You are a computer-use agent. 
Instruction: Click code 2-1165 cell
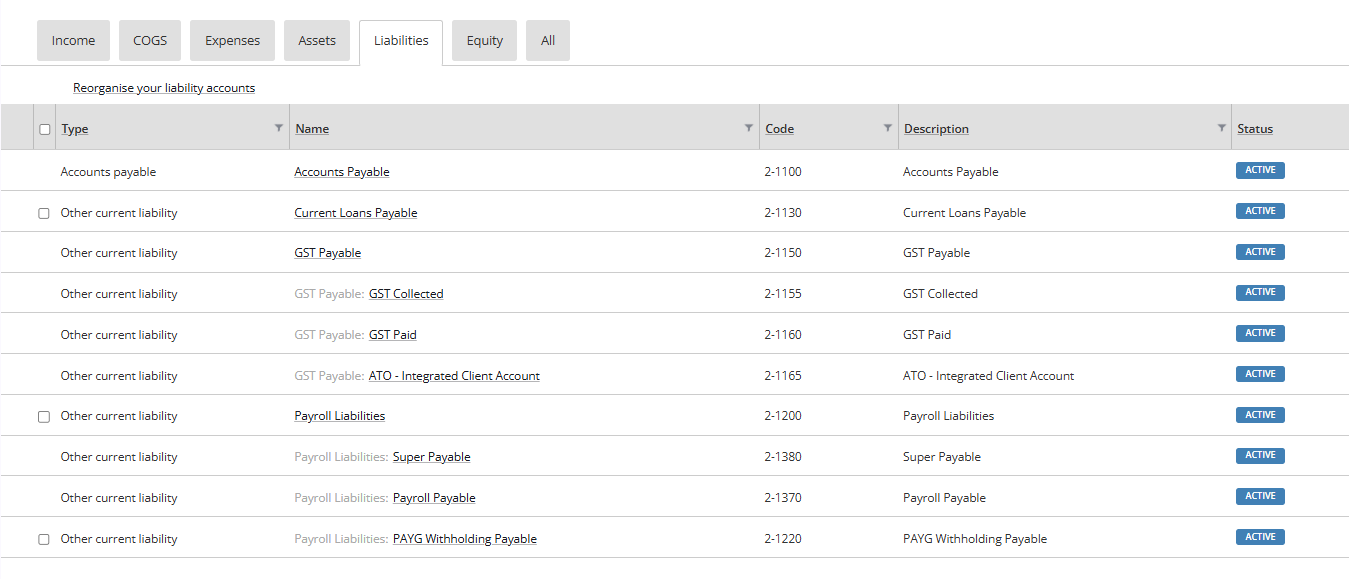point(783,376)
